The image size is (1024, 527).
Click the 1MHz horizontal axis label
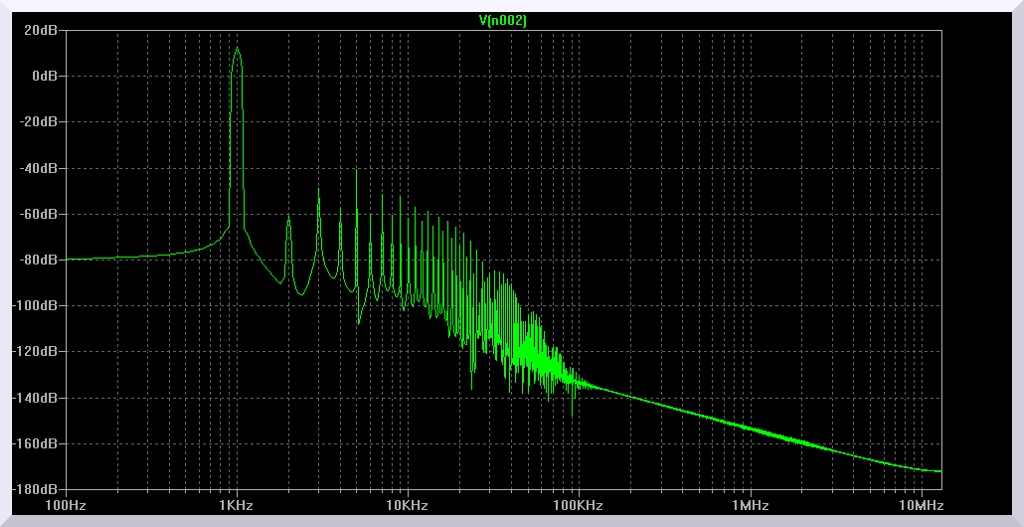(x=749, y=507)
